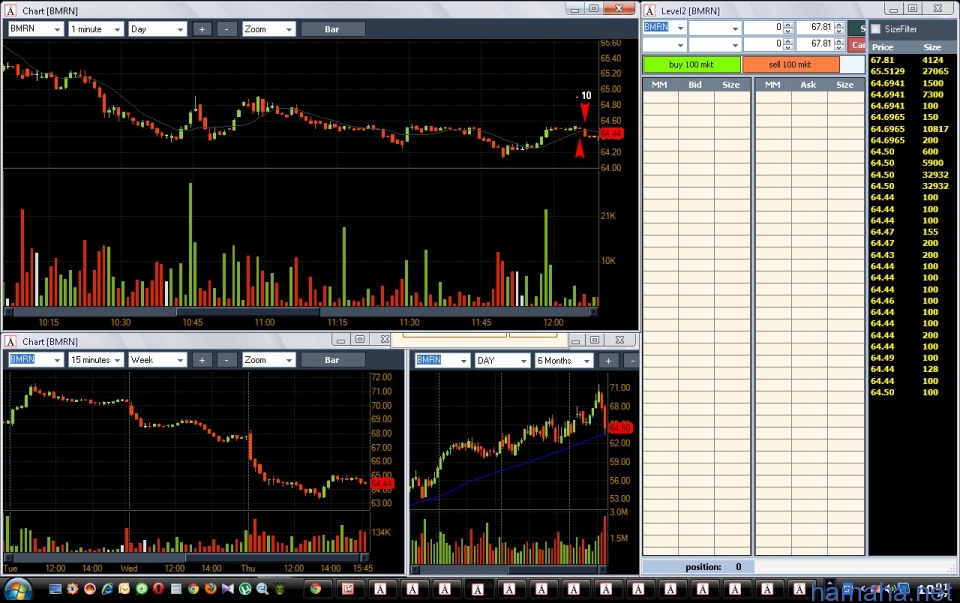Screen dimensions: 960x603
Task: Click the BMRN symbol field in Level2 window
Action: [664, 27]
